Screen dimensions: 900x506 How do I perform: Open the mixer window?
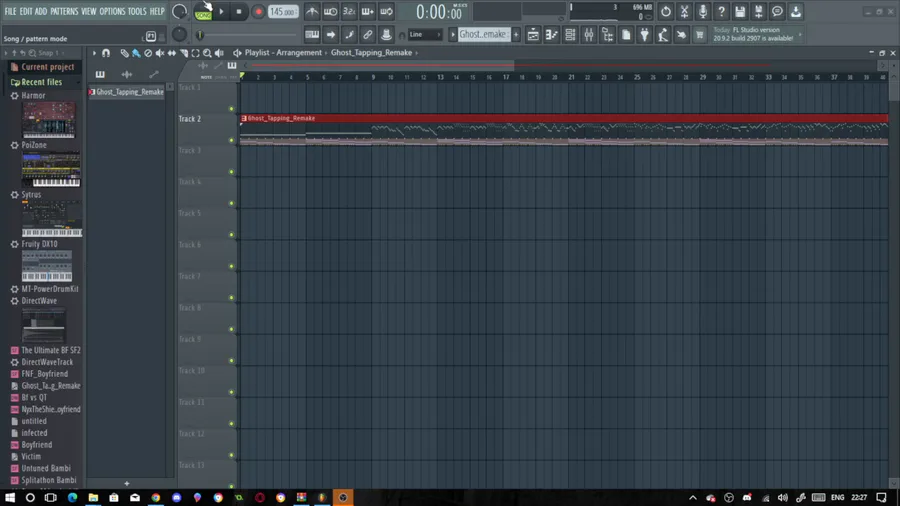pos(589,35)
